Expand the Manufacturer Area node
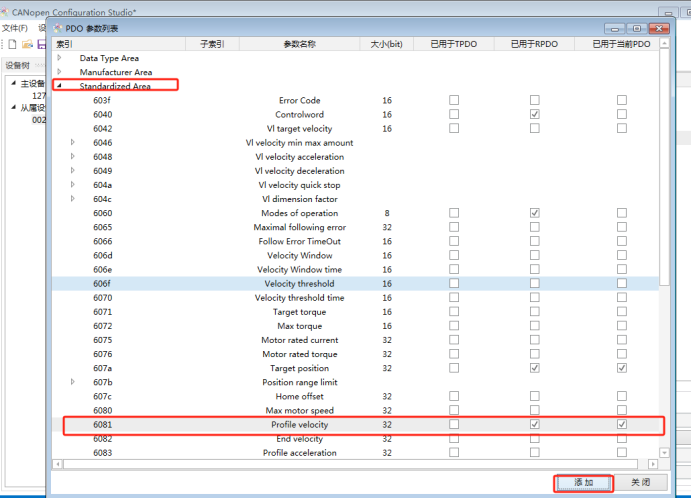The width and height of the screenshot is (692, 499). (59, 71)
